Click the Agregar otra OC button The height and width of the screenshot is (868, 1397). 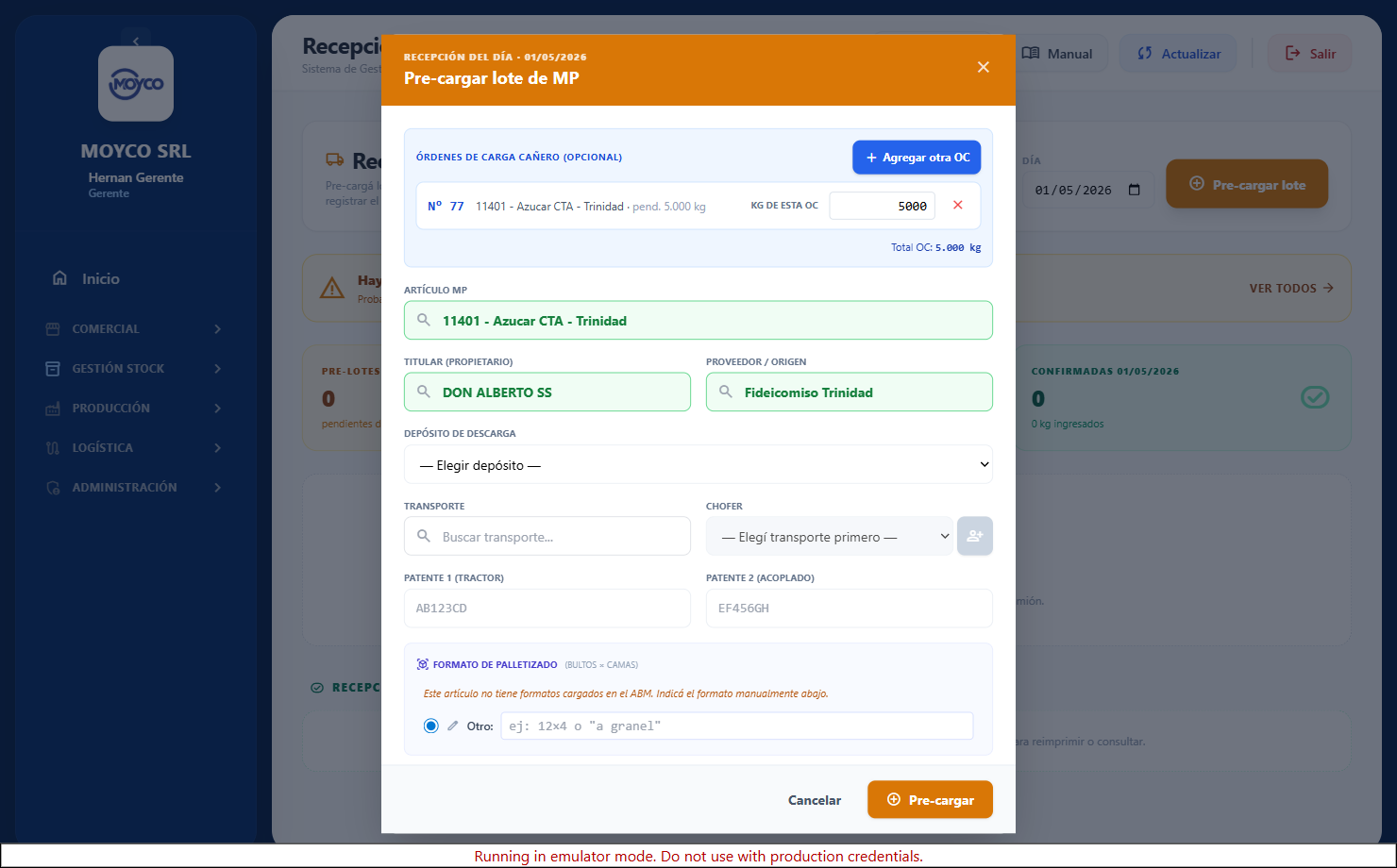coord(917,158)
